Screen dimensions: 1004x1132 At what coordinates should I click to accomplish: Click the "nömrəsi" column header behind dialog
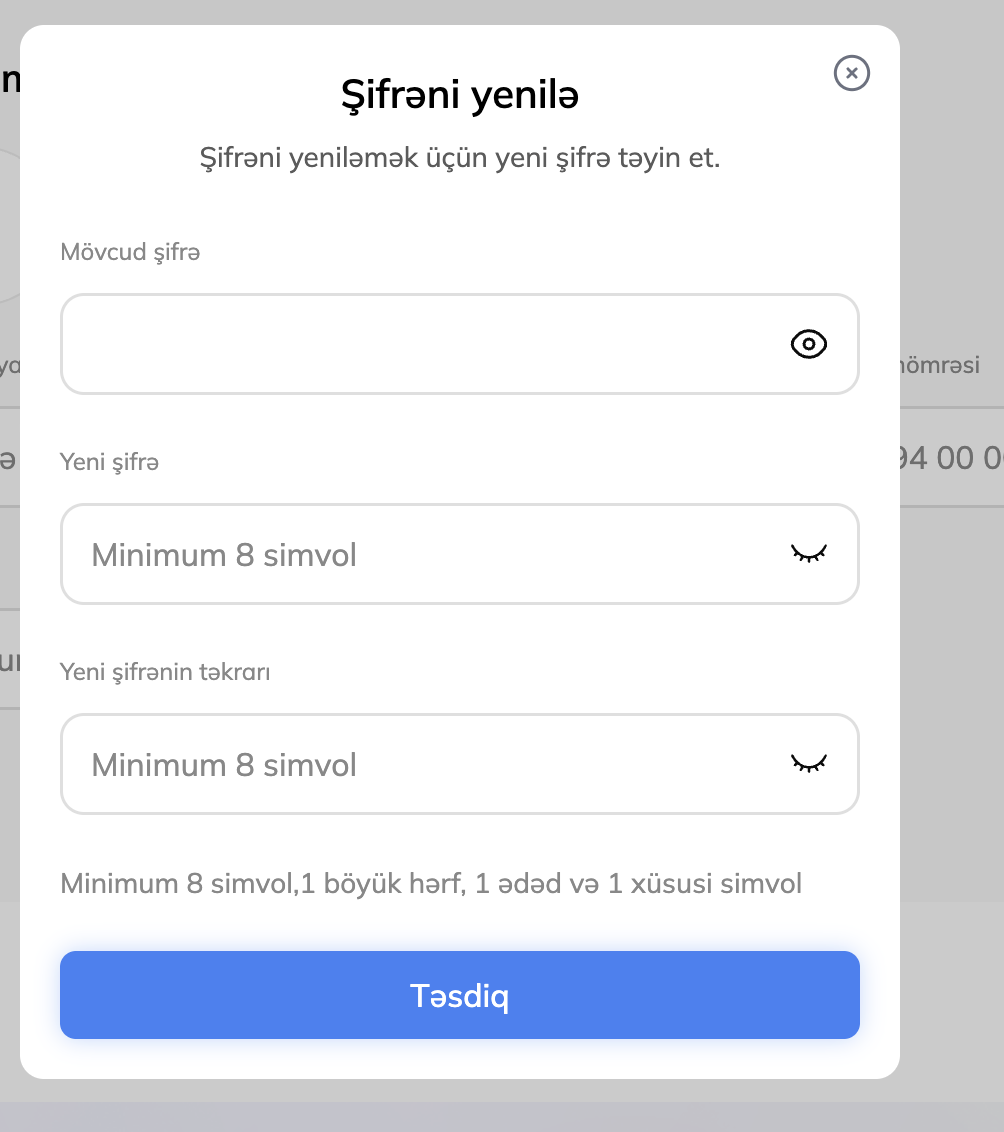939,365
